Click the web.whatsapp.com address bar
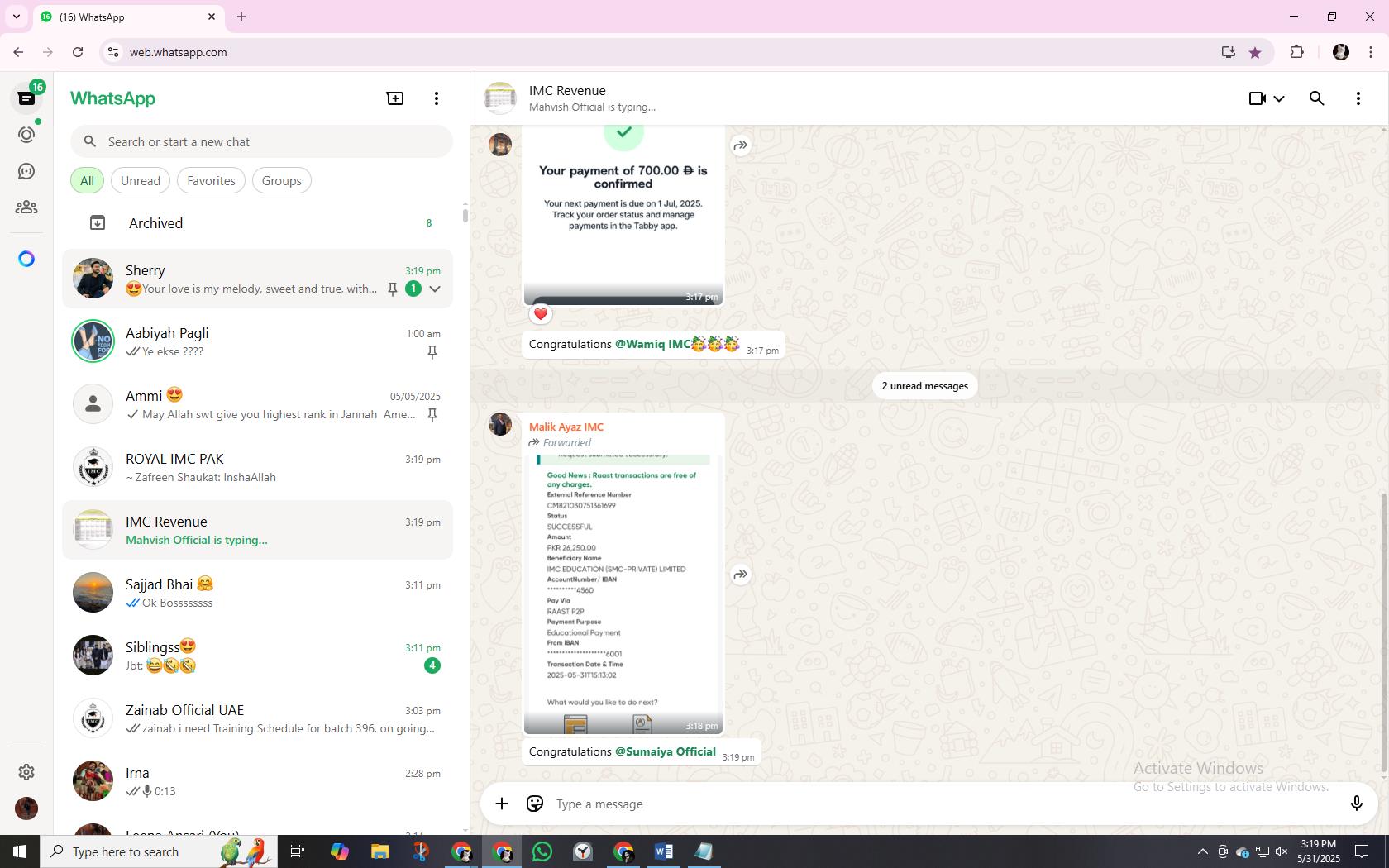This screenshot has height=868, width=1389. 661,52
